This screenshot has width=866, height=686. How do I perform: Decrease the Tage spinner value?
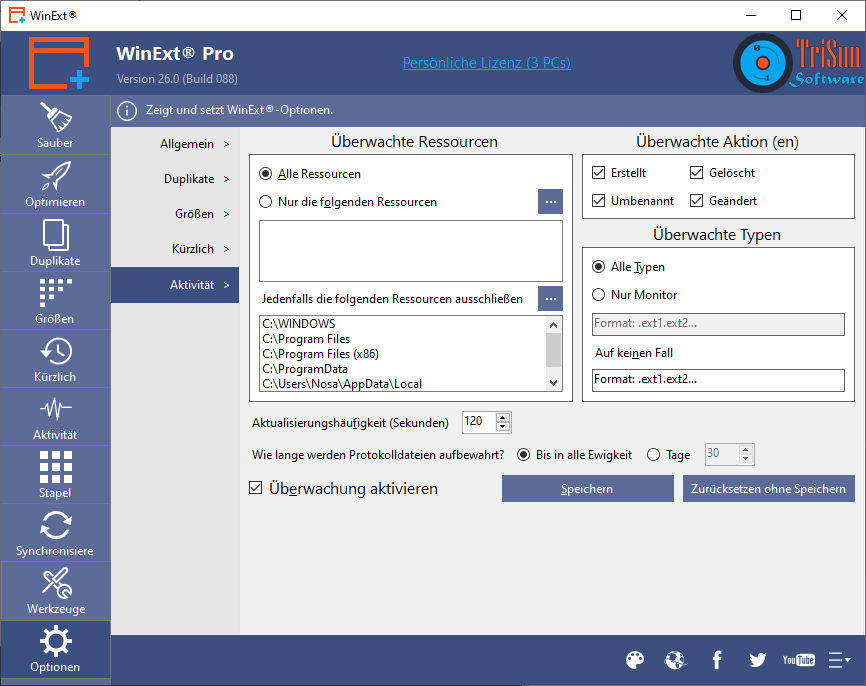746,458
